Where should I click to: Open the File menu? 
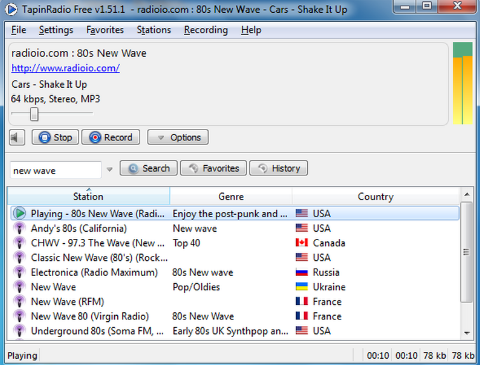click(x=18, y=30)
